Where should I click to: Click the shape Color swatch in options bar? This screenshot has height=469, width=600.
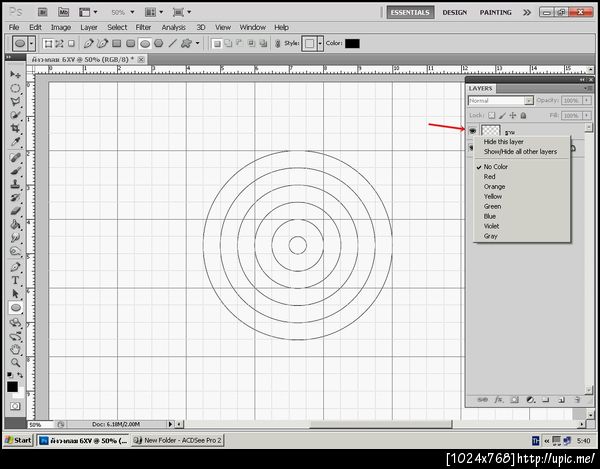coord(352,43)
